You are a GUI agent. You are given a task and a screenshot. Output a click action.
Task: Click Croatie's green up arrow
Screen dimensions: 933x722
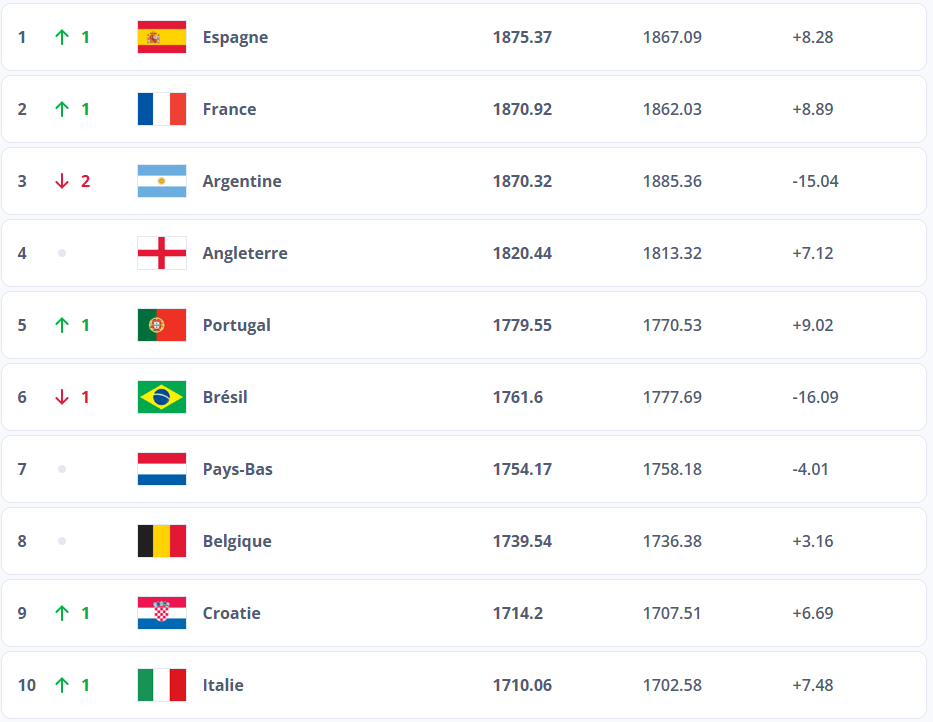tap(62, 613)
